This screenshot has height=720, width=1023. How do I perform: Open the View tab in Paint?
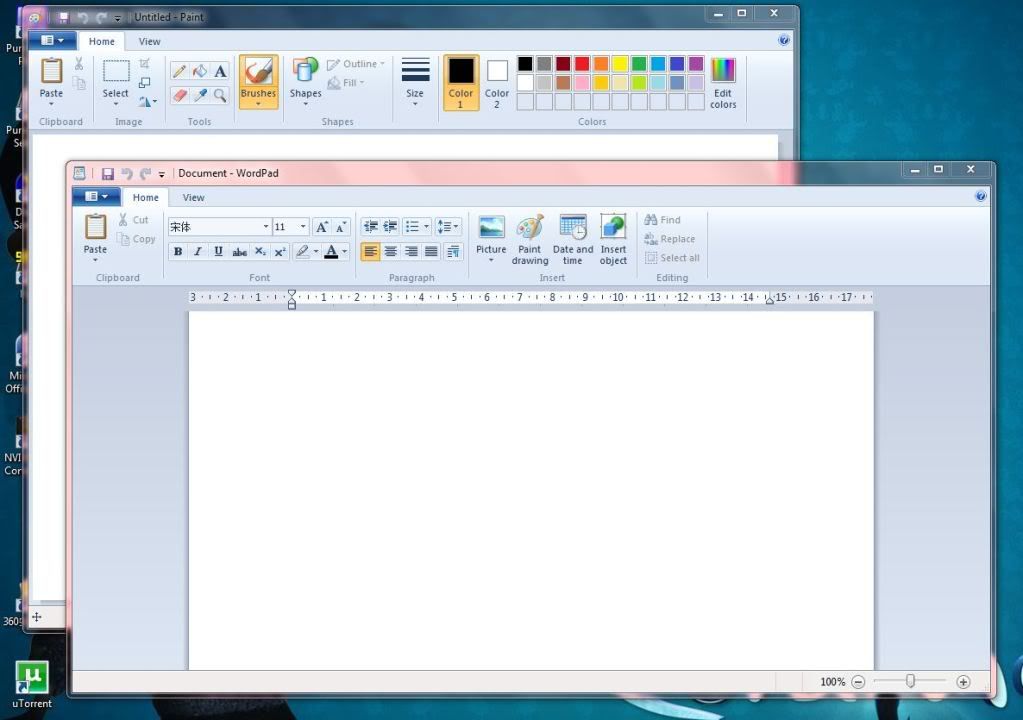pos(149,41)
